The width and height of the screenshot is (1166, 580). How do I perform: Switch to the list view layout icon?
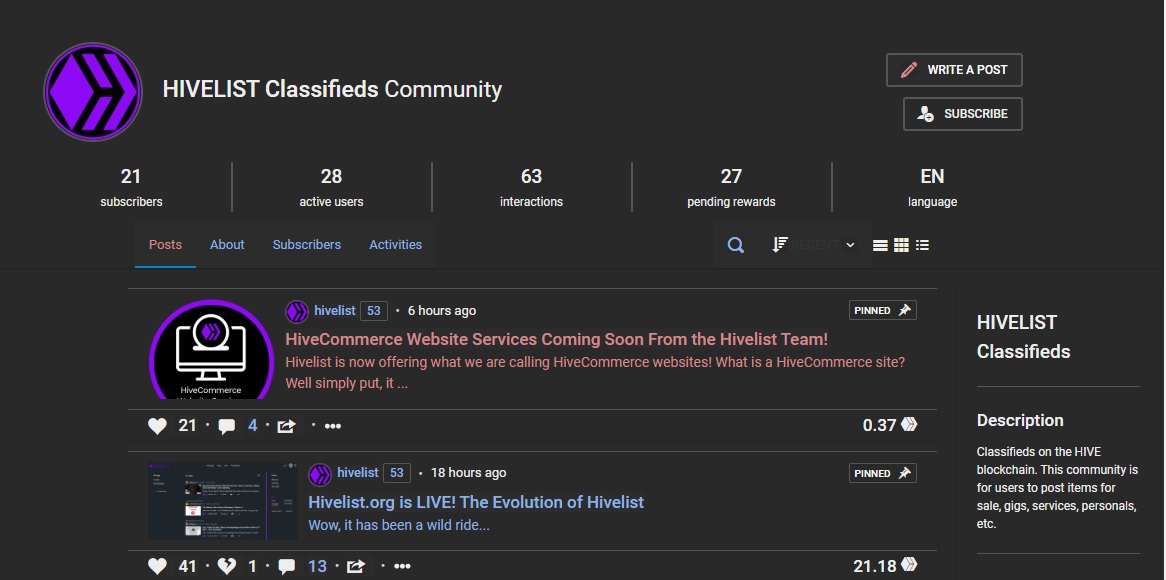pyautogui.click(x=880, y=245)
